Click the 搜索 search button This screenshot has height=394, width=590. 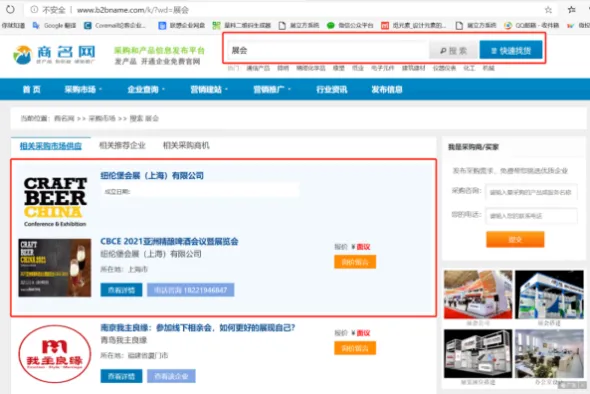(453, 50)
